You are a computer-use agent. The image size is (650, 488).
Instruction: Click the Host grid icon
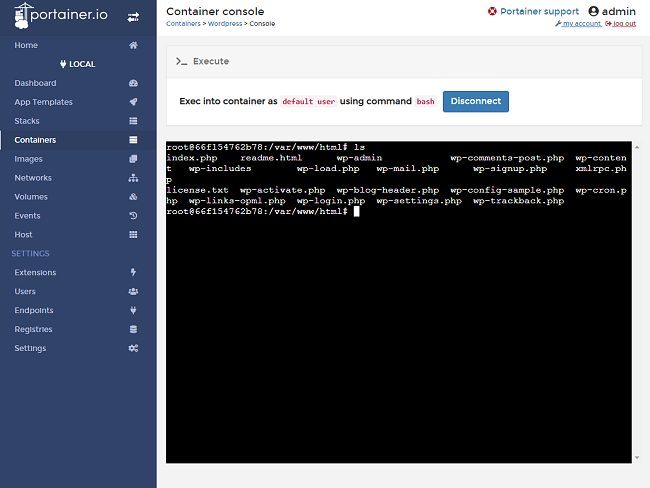[x=133, y=235]
